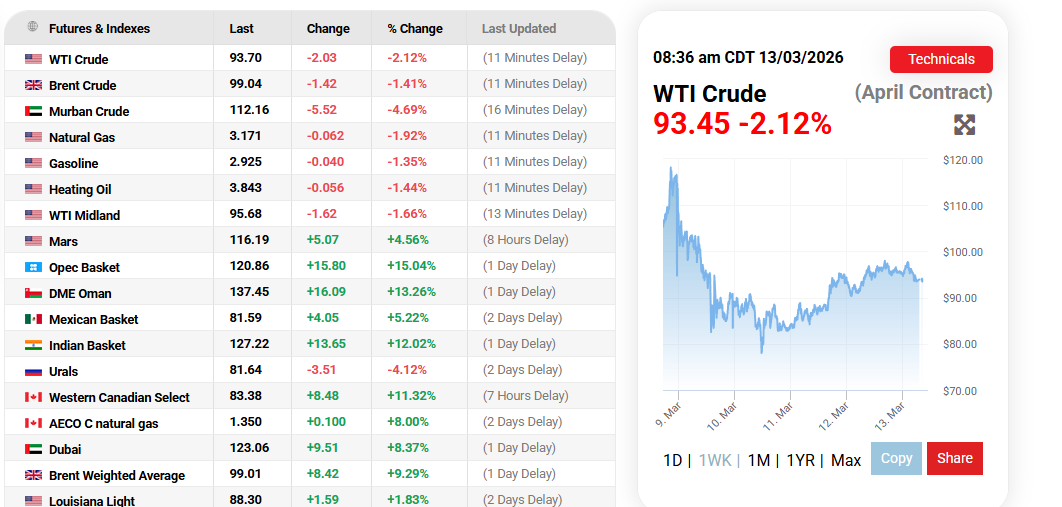Click the UAE flag icon beside Murban Crude
Screen dimensions: 1062x507
[34, 111]
